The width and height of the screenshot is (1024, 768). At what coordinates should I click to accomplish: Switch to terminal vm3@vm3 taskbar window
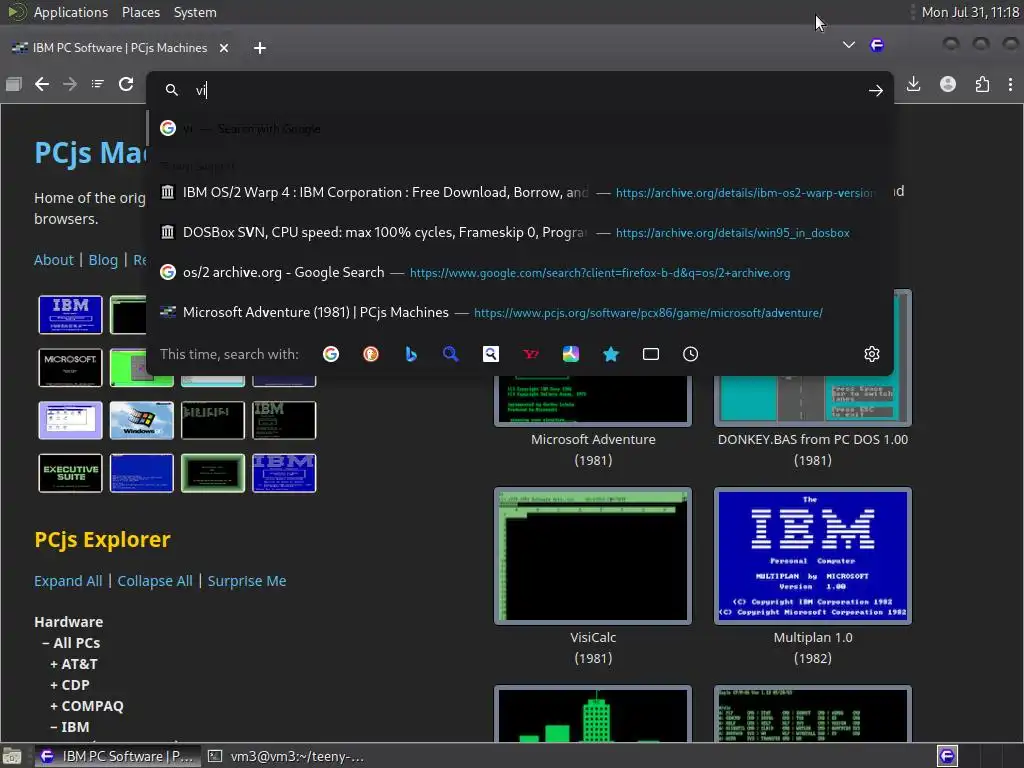(288, 756)
